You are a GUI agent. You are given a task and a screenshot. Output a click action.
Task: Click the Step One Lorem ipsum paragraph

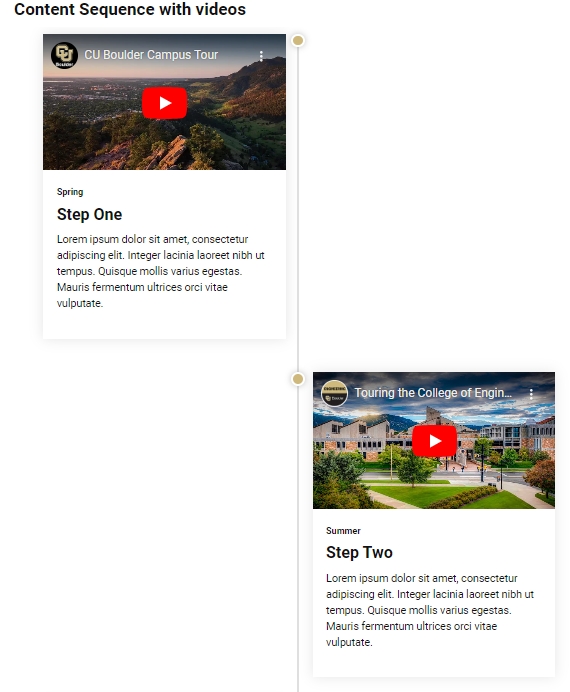161,271
